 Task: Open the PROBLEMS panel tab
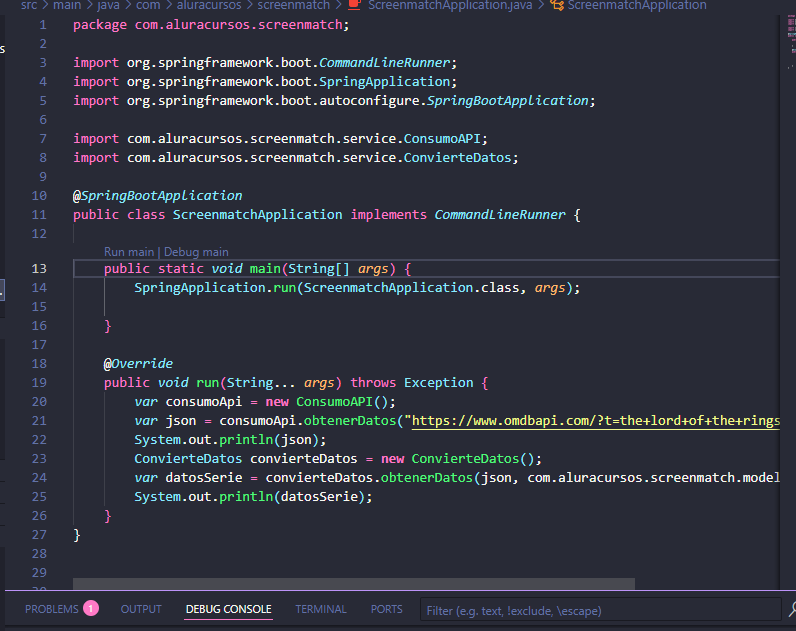click(x=52, y=609)
